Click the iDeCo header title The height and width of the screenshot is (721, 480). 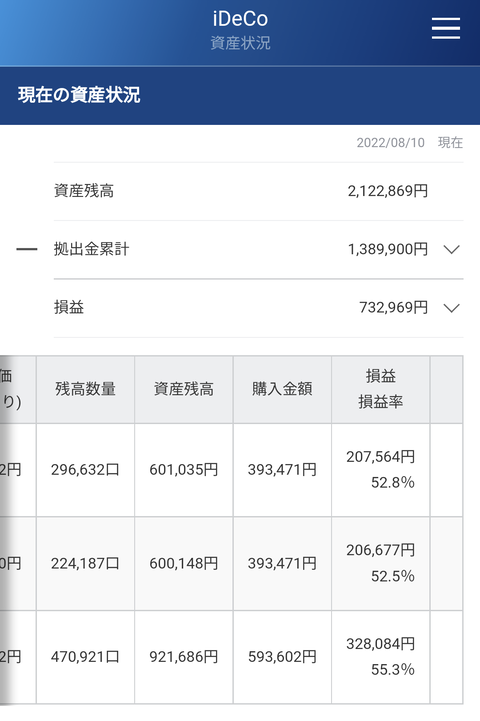point(240,19)
